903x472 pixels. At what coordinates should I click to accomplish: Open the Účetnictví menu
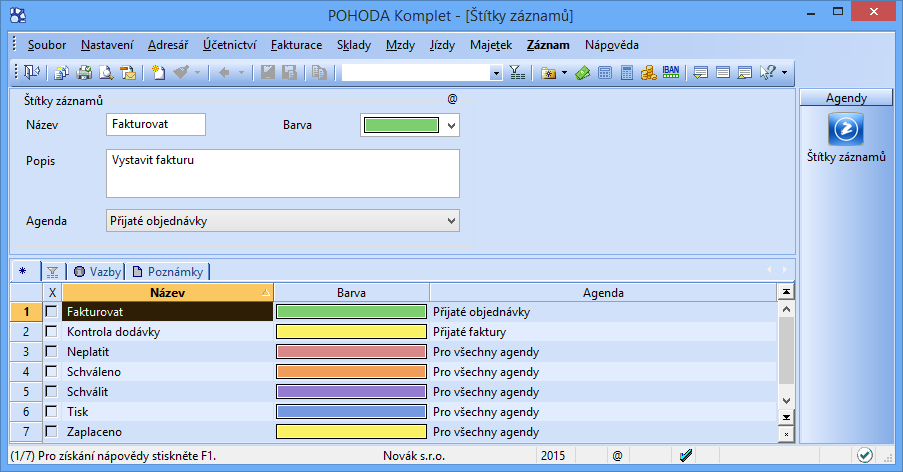[229, 45]
